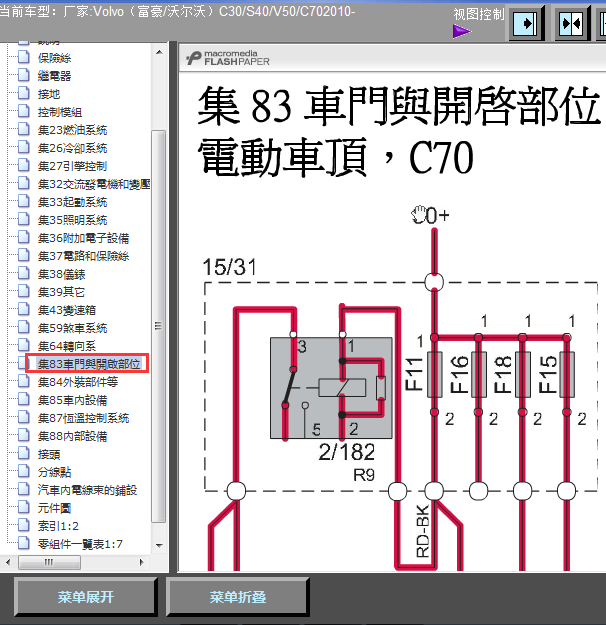Select 零組件一覽表1:7 entry
The width and height of the screenshot is (606, 625).
click(x=80, y=544)
